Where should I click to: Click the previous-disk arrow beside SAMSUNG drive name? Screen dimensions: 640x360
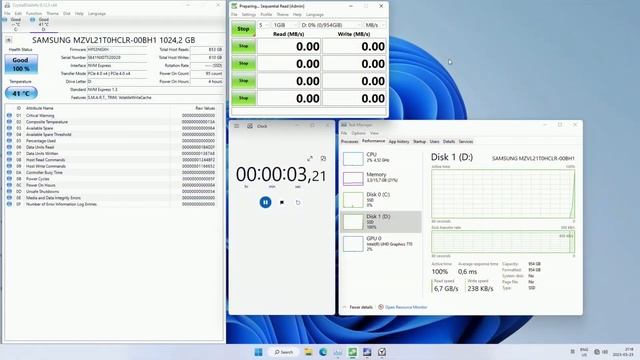pyautogui.click(x=9, y=40)
